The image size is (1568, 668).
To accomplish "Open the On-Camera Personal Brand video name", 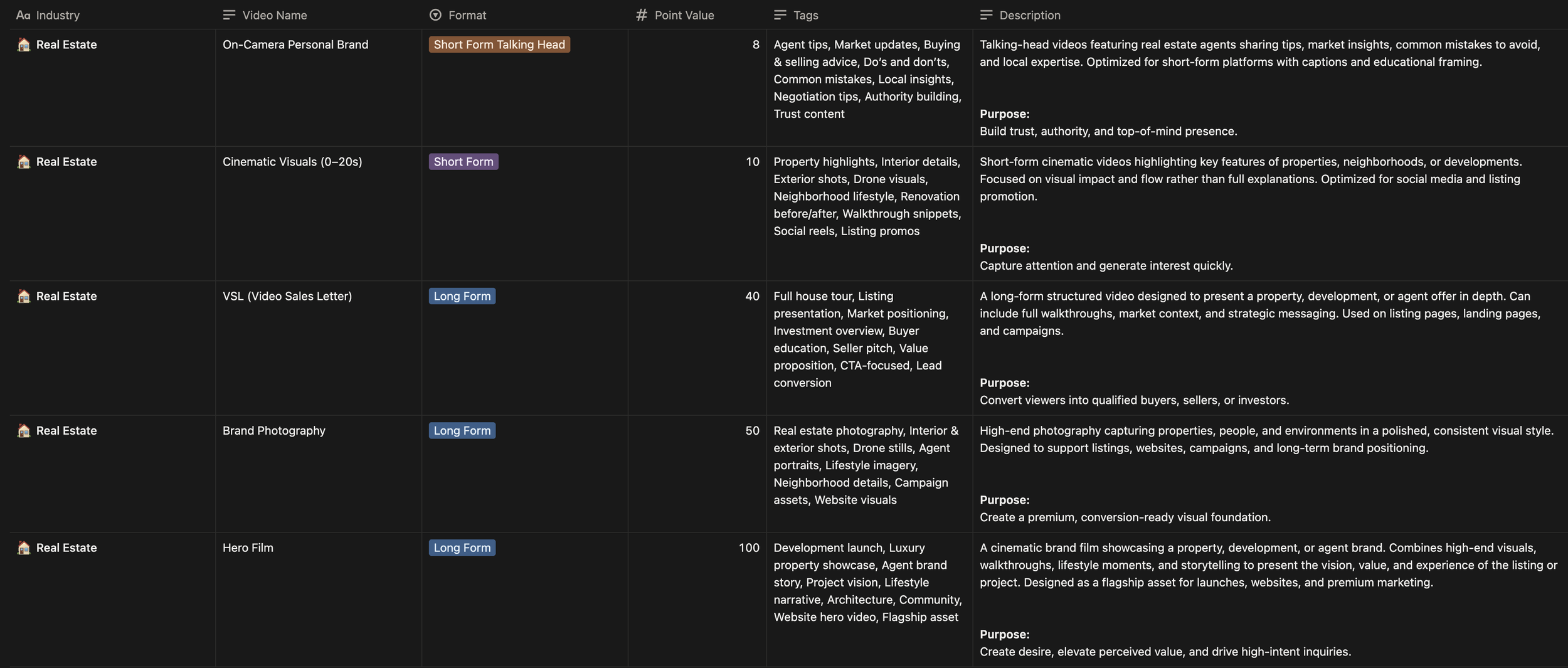I will [x=295, y=45].
